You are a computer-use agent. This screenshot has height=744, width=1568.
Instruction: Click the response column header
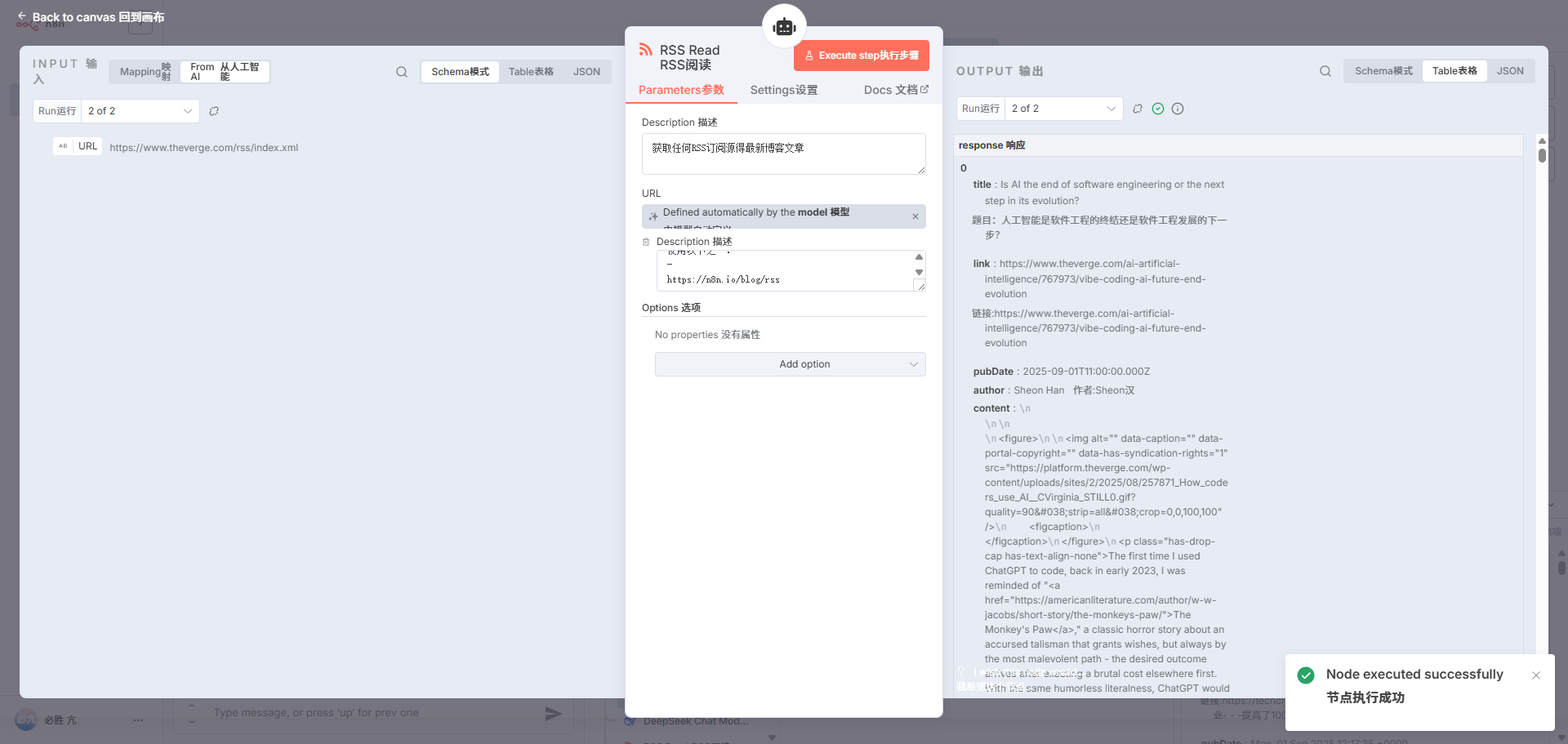(1238, 145)
